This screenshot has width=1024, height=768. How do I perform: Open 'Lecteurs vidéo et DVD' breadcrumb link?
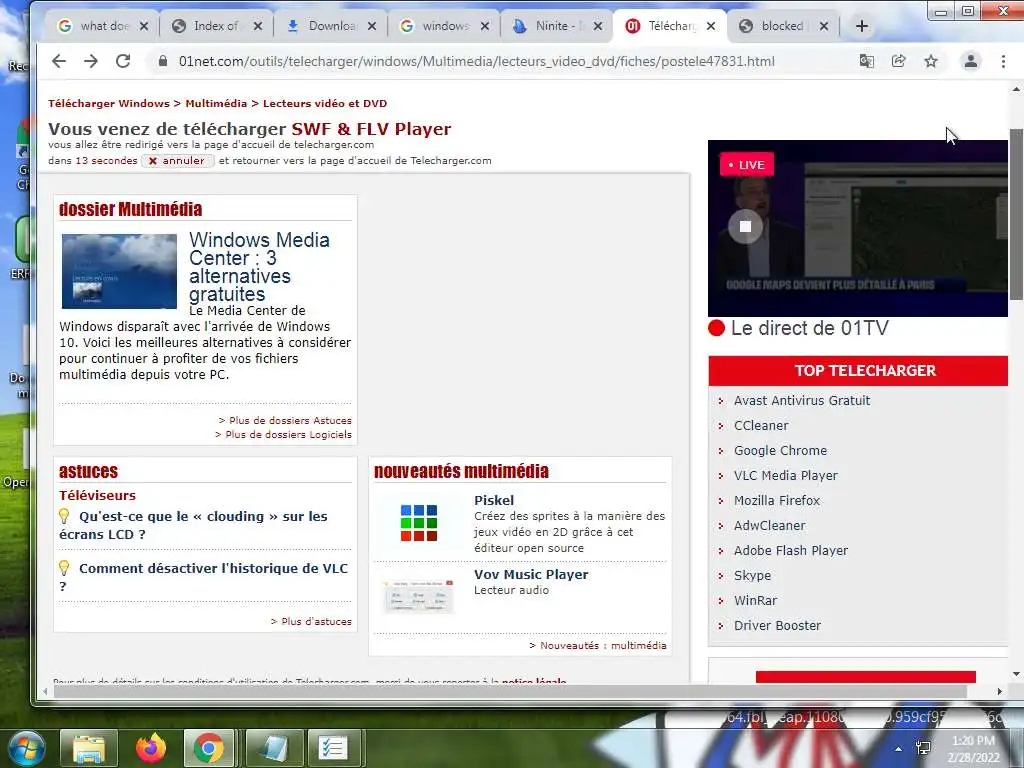tap(325, 103)
